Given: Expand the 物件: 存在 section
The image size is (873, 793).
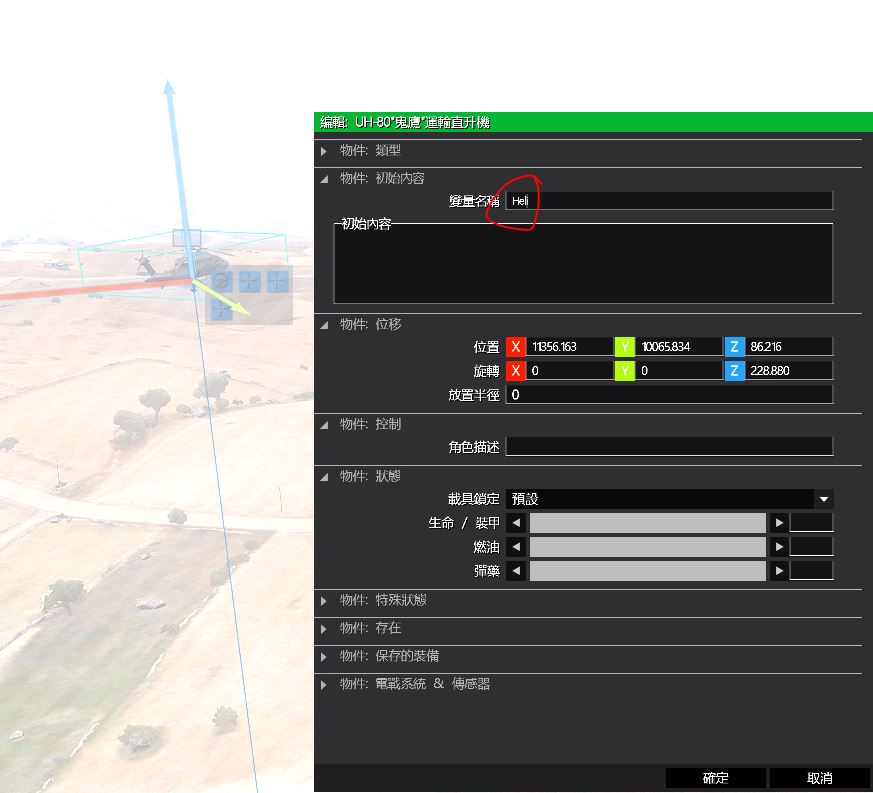Looking at the screenshot, I should (323, 629).
